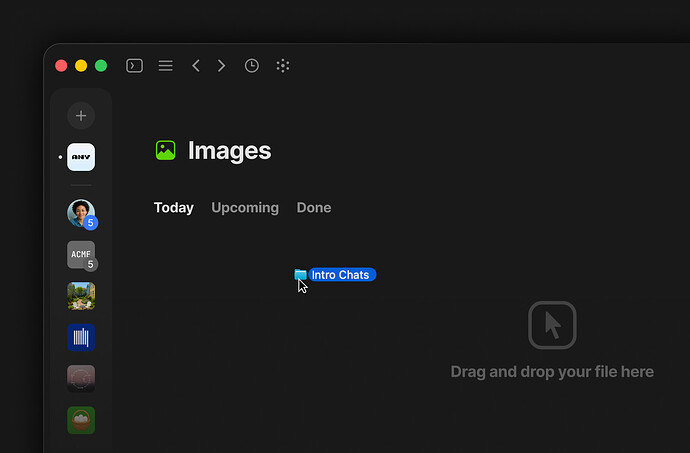This screenshot has height=453, width=690.
Task: Toggle the hamburger list menu icon
Action: 165,66
